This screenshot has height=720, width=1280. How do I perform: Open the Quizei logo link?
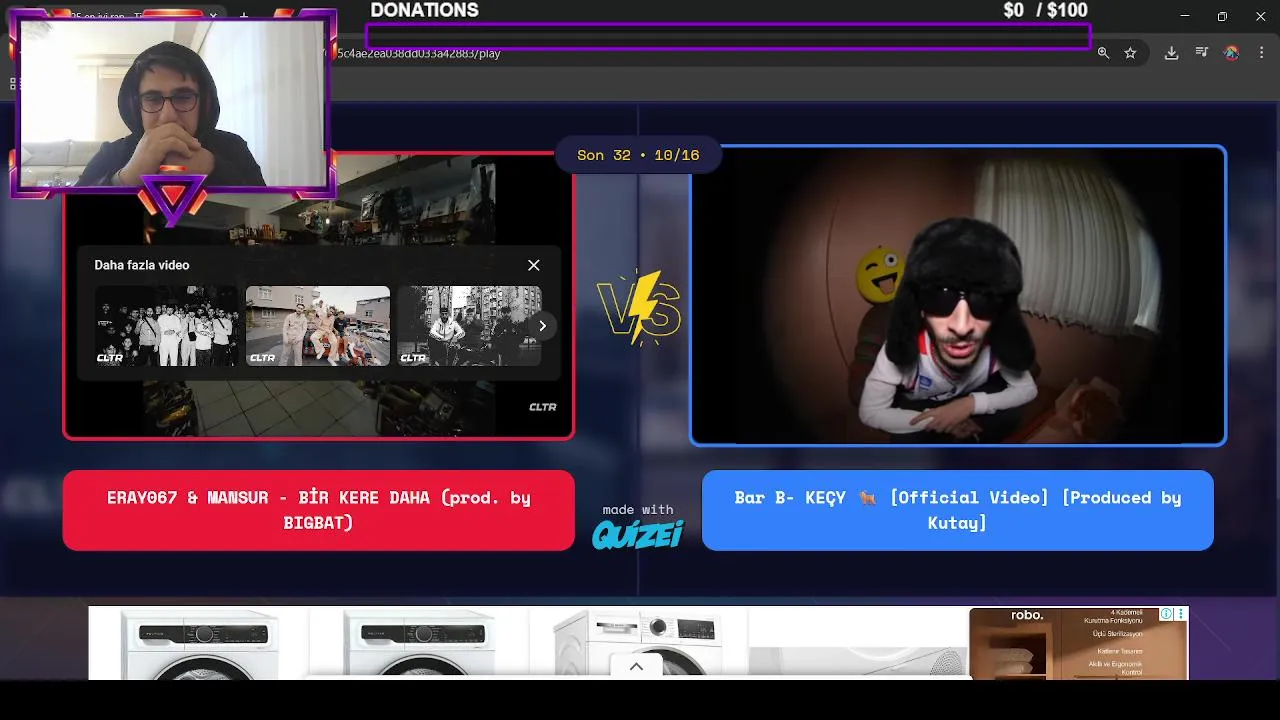(638, 535)
